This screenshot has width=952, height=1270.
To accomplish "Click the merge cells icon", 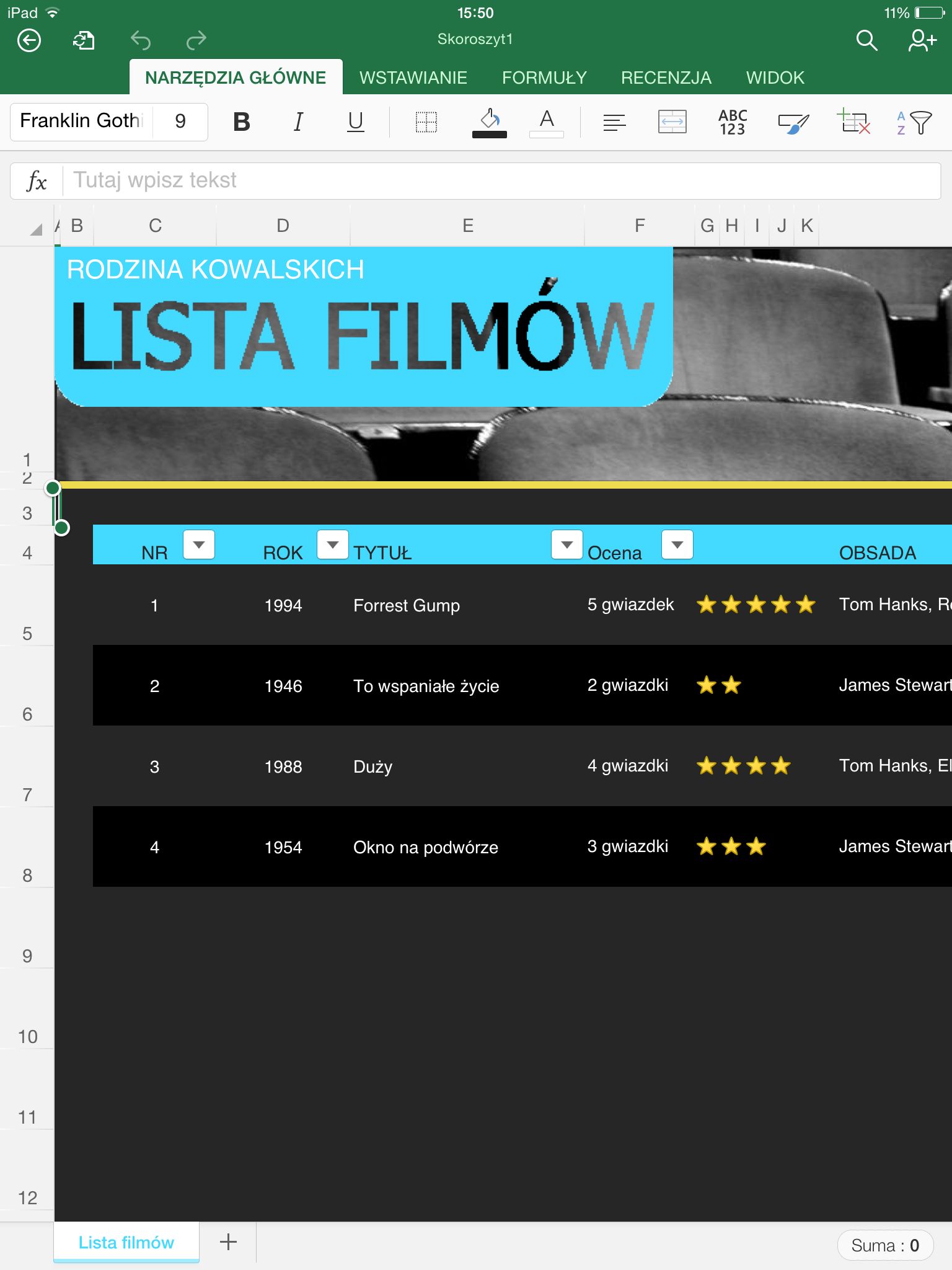I will (672, 122).
